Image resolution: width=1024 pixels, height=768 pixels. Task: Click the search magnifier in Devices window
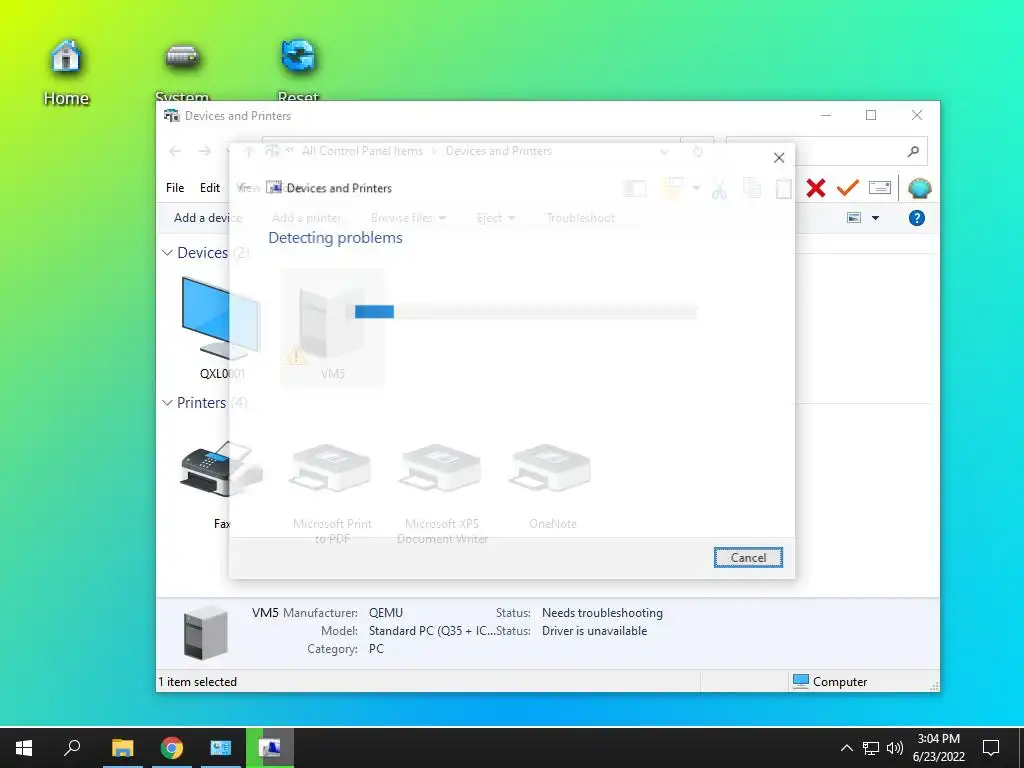click(913, 152)
